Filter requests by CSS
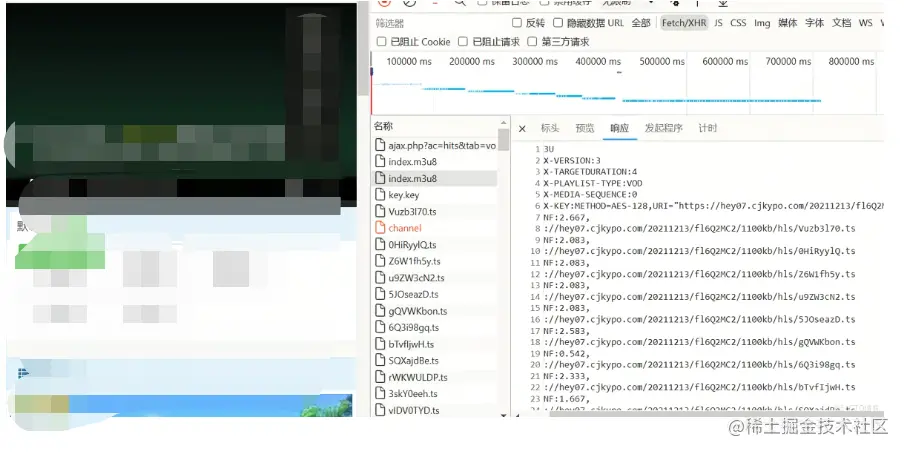 (738, 23)
